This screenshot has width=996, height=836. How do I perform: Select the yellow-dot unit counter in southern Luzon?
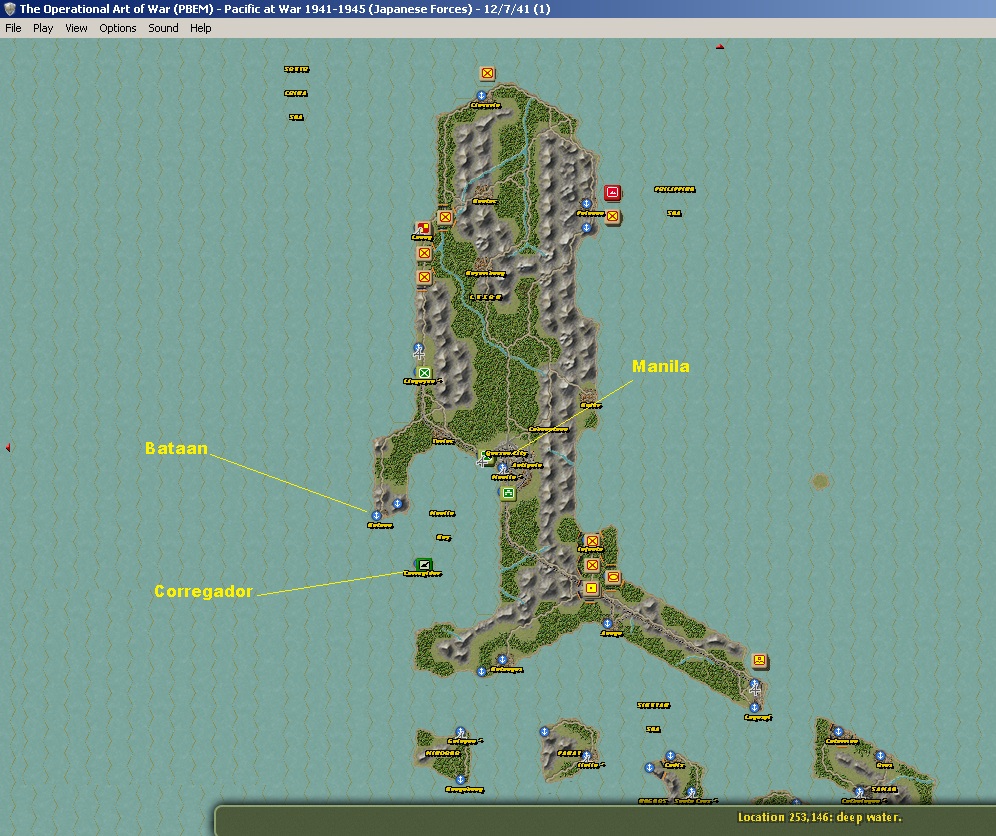(x=591, y=588)
